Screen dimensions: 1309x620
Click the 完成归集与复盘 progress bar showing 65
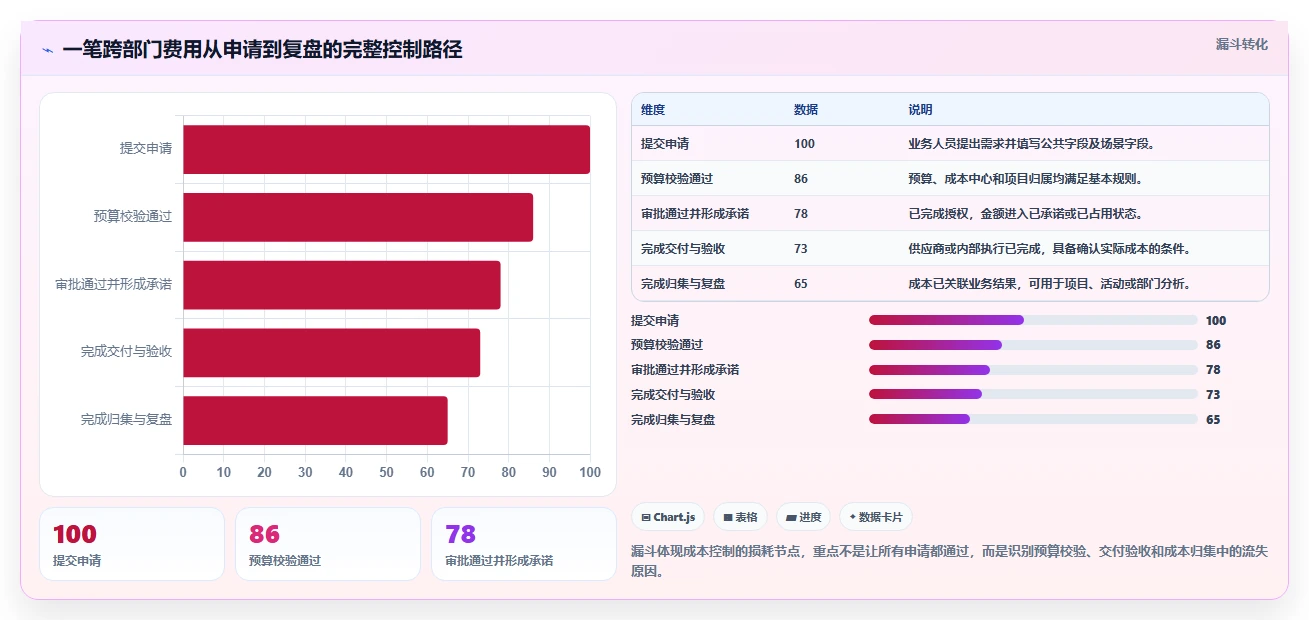tap(1033, 419)
